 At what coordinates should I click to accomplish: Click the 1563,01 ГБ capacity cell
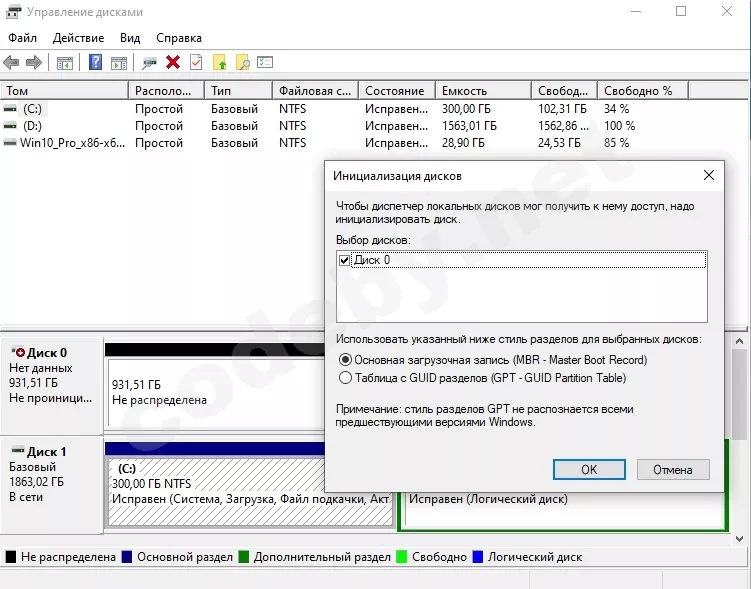point(469,126)
